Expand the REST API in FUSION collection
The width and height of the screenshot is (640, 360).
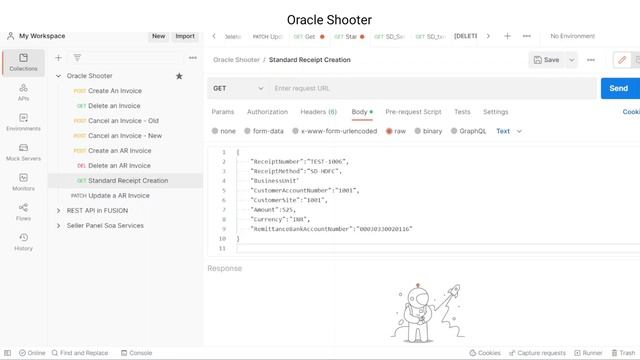pyautogui.click(x=58, y=211)
